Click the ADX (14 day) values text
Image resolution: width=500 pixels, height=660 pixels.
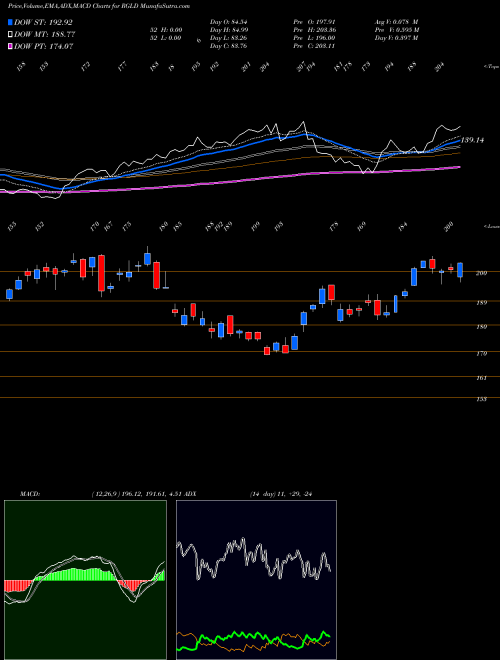(281, 494)
